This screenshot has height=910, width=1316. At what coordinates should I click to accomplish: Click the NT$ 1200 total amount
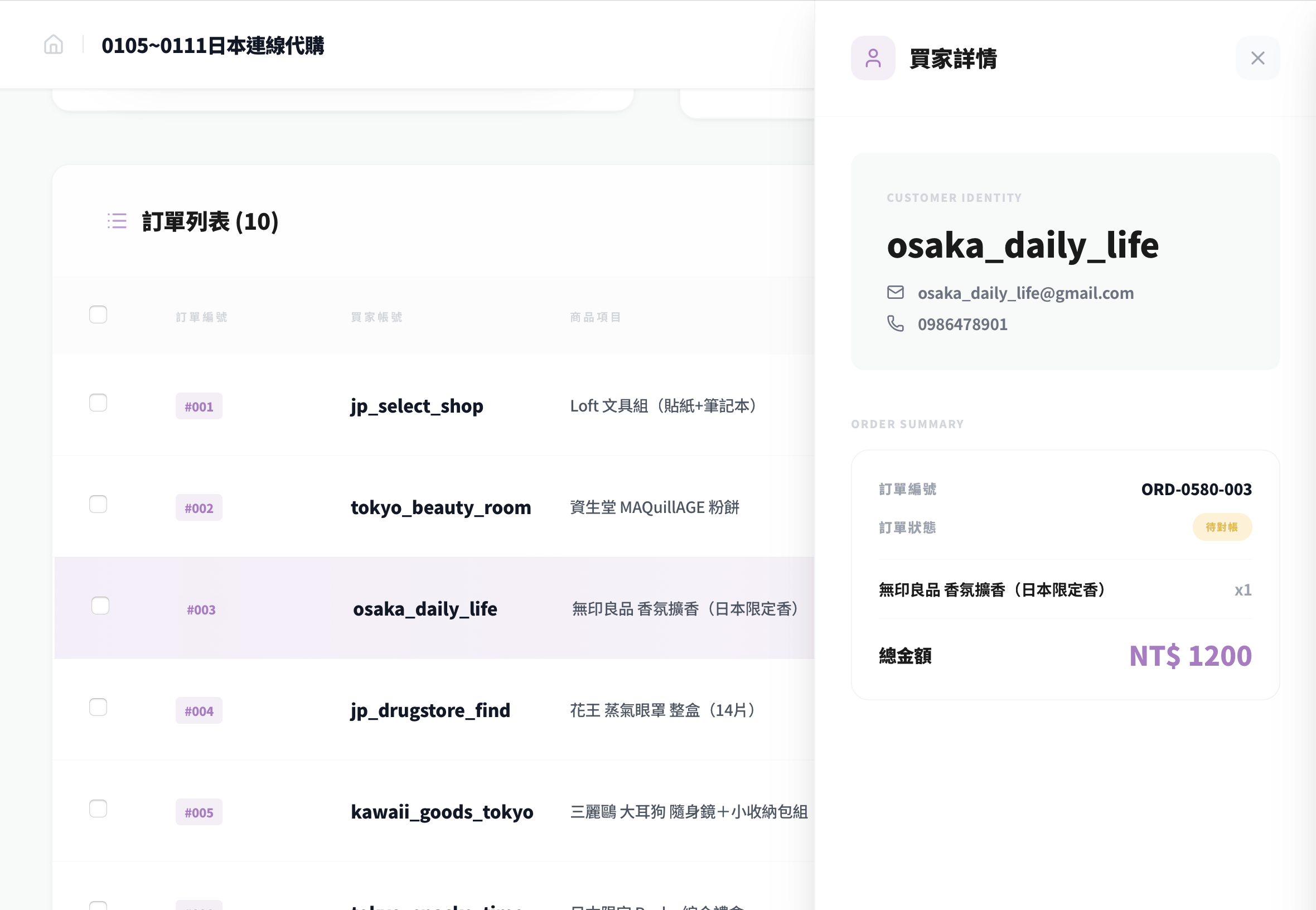(x=1190, y=656)
